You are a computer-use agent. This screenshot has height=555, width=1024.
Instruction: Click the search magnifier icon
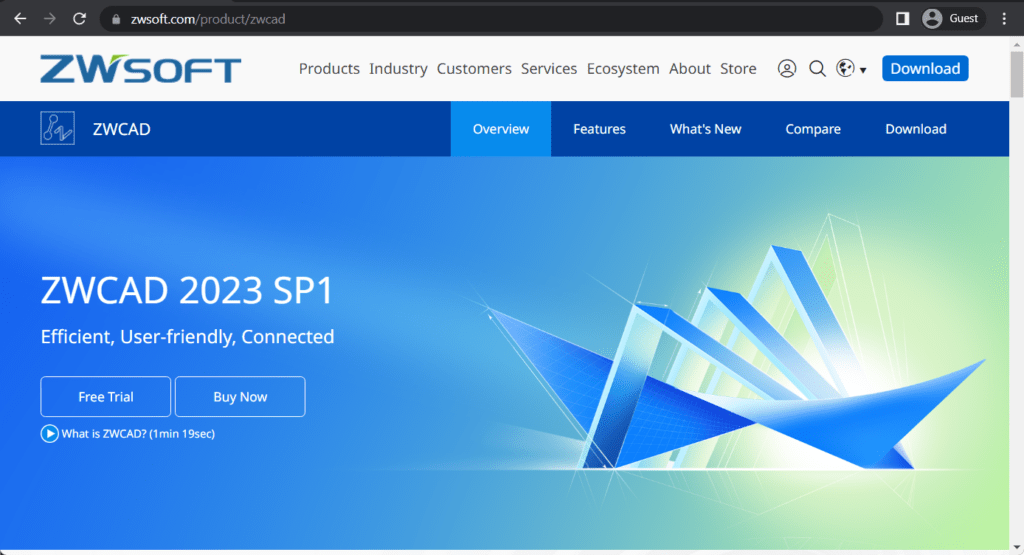point(817,69)
